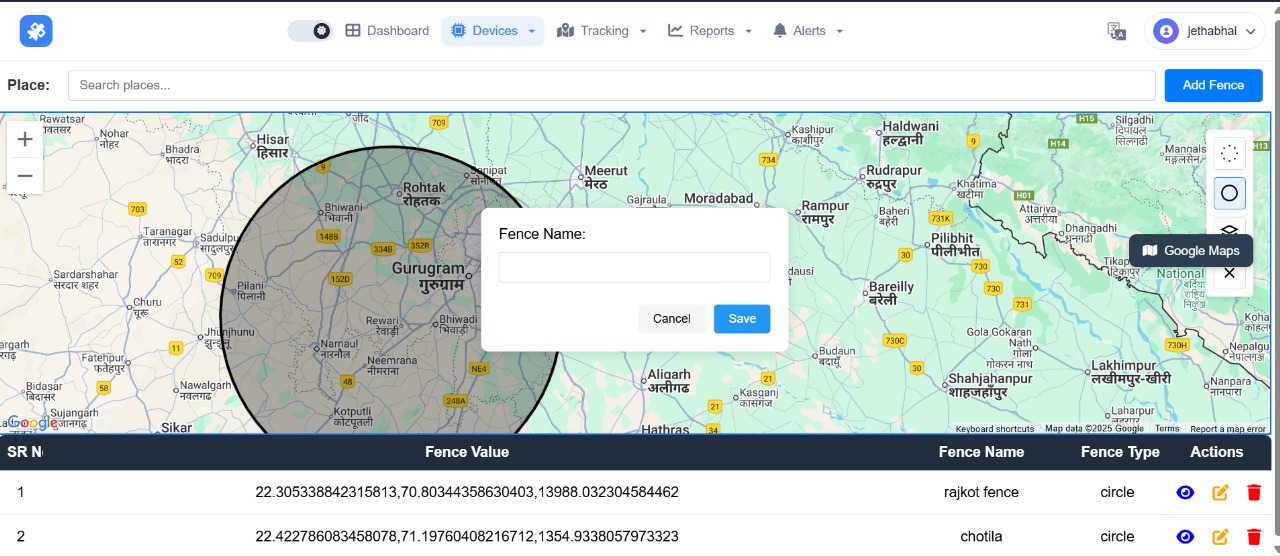Screen dimensions: 1280x556
Task: Delete the rajkot fence row
Action: tap(1254, 492)
